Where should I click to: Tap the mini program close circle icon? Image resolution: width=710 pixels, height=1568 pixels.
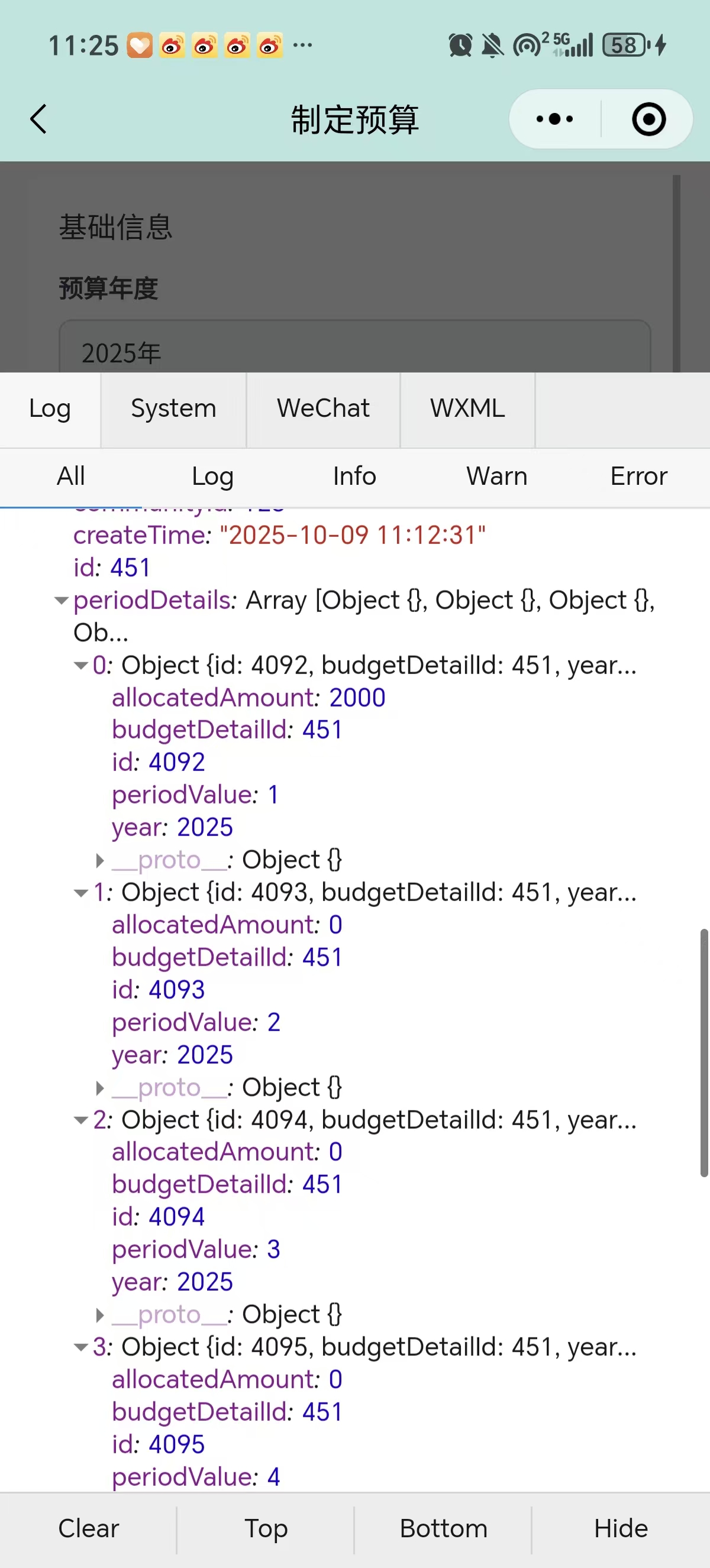point(648,119)
